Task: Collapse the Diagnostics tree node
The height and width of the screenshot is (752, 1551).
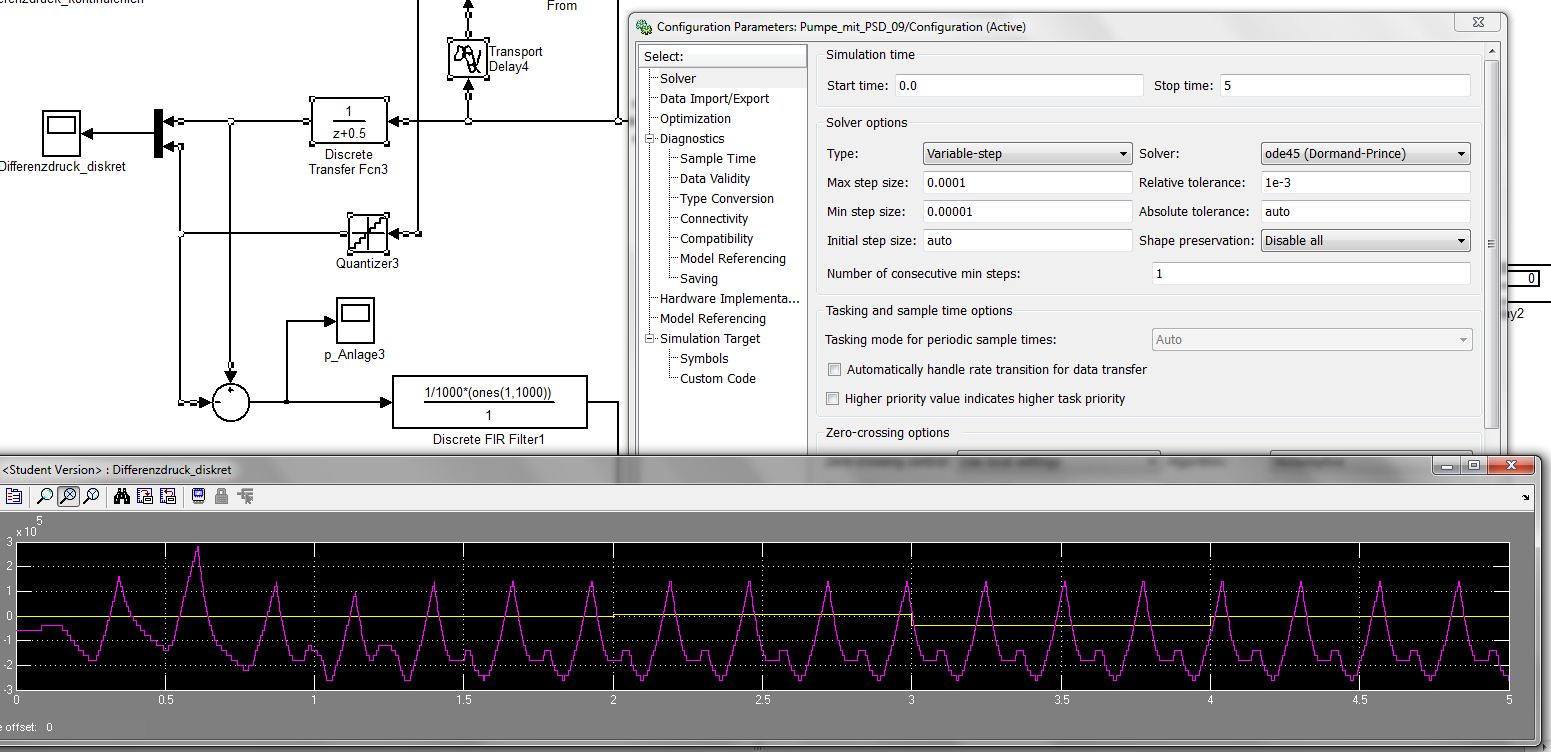Action: [649, 139]
